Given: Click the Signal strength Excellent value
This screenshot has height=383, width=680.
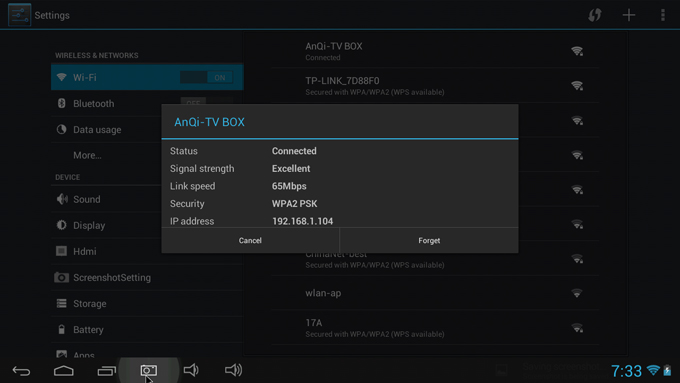Looking at the screenshot, I should [291, 168].
